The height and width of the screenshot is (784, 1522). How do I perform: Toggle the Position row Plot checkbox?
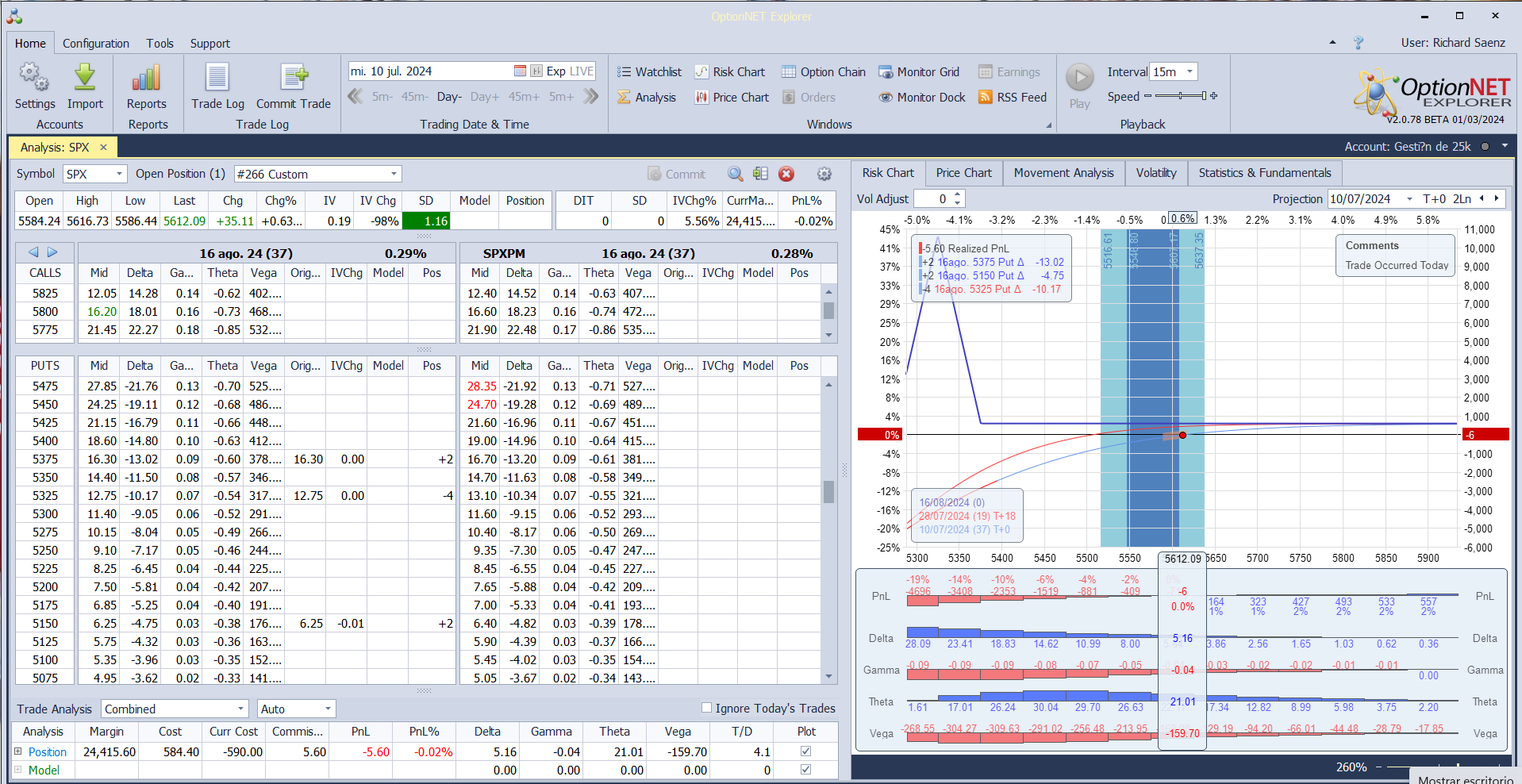click(x=806, y=751)
